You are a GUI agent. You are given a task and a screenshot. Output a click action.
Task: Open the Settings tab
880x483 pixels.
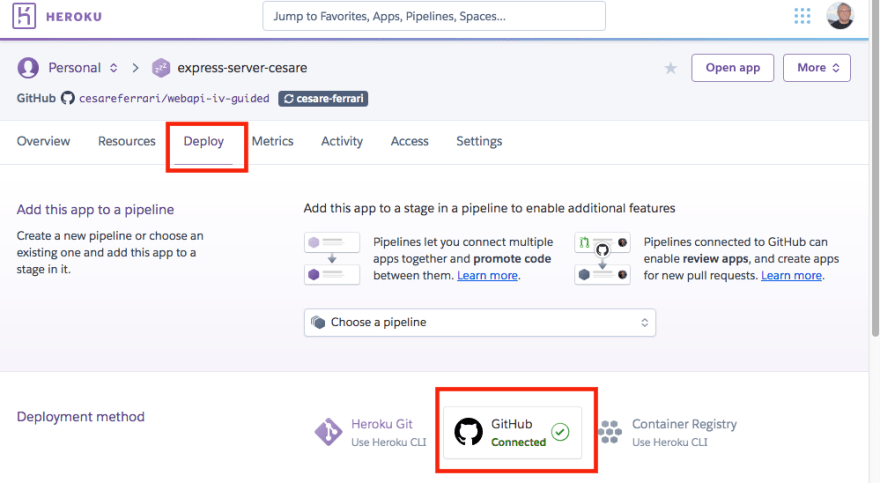479,141
